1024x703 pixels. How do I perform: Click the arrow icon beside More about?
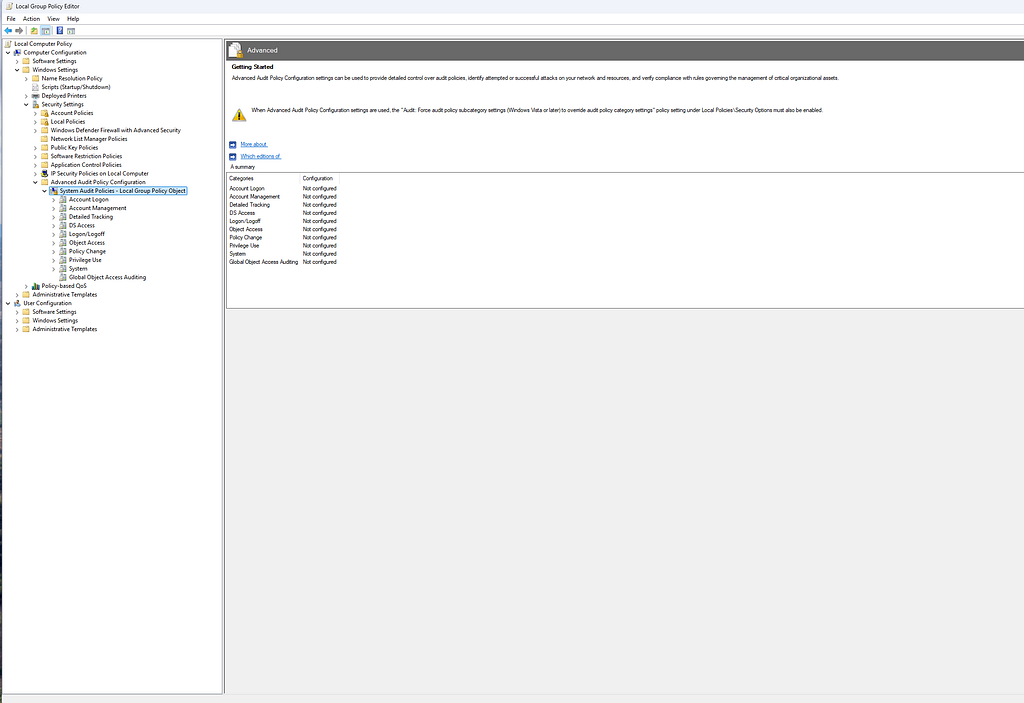pyautogui.click(x=232, y=144)
